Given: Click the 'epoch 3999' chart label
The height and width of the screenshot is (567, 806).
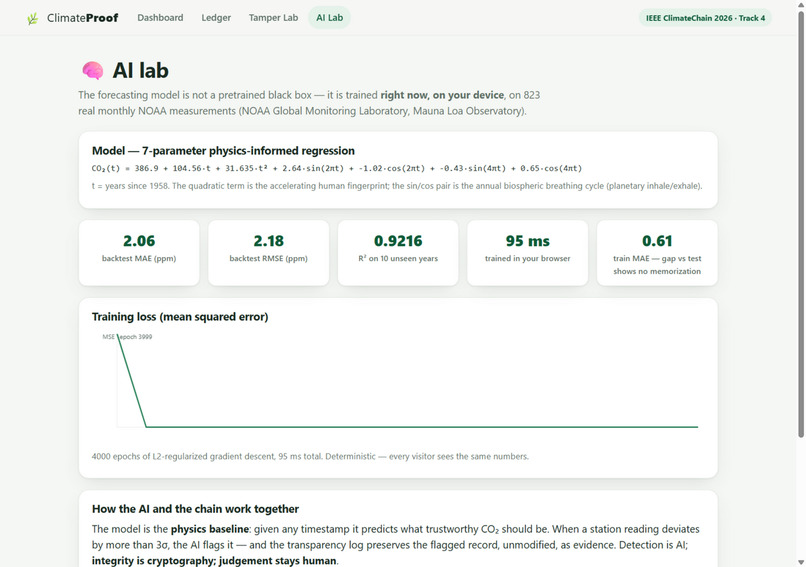Looking at the screenshot, I should pos(137,337).
